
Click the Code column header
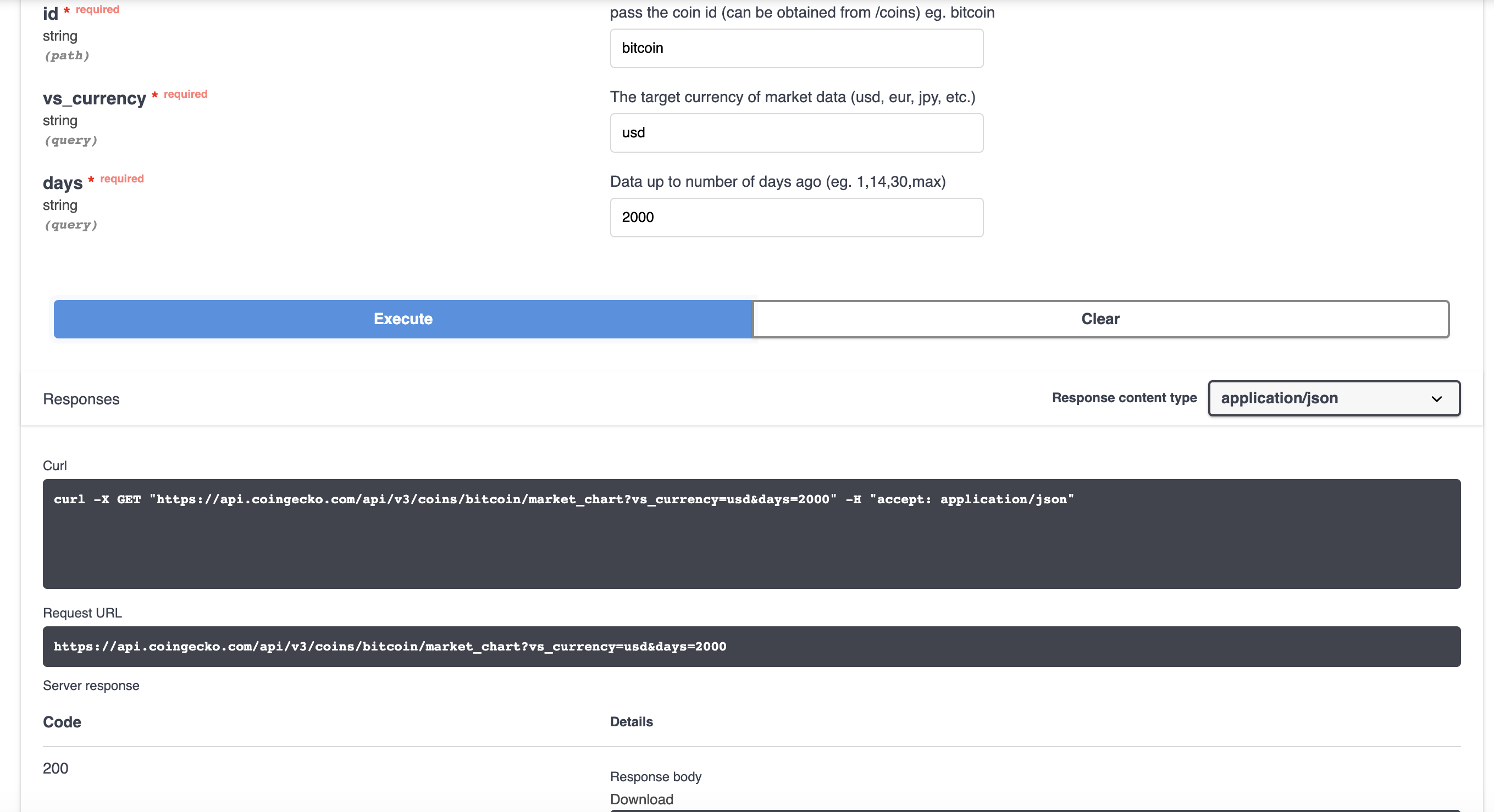click(62, 721)
